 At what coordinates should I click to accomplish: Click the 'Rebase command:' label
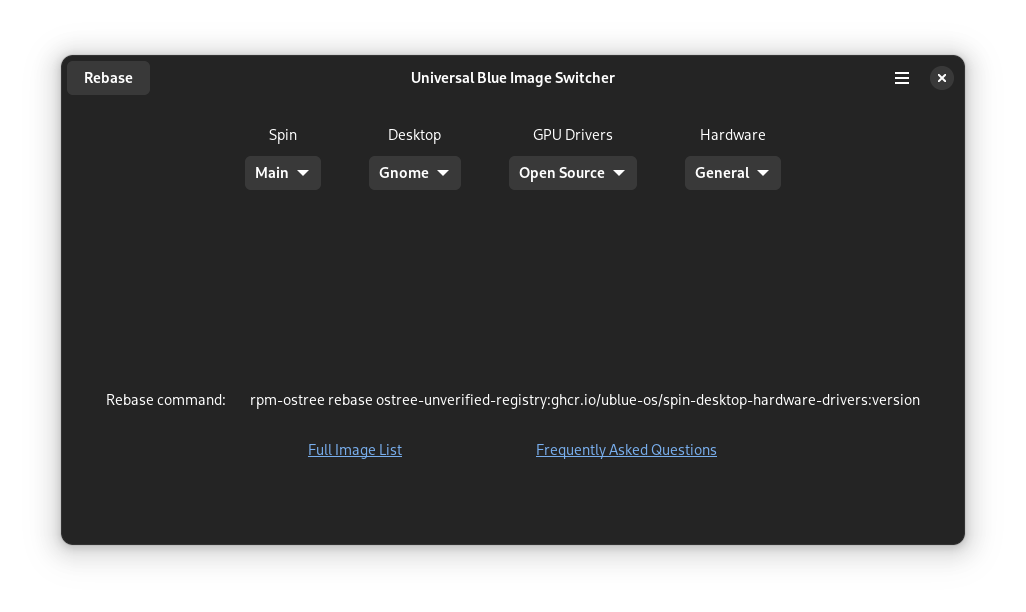(x=166, y=400)
